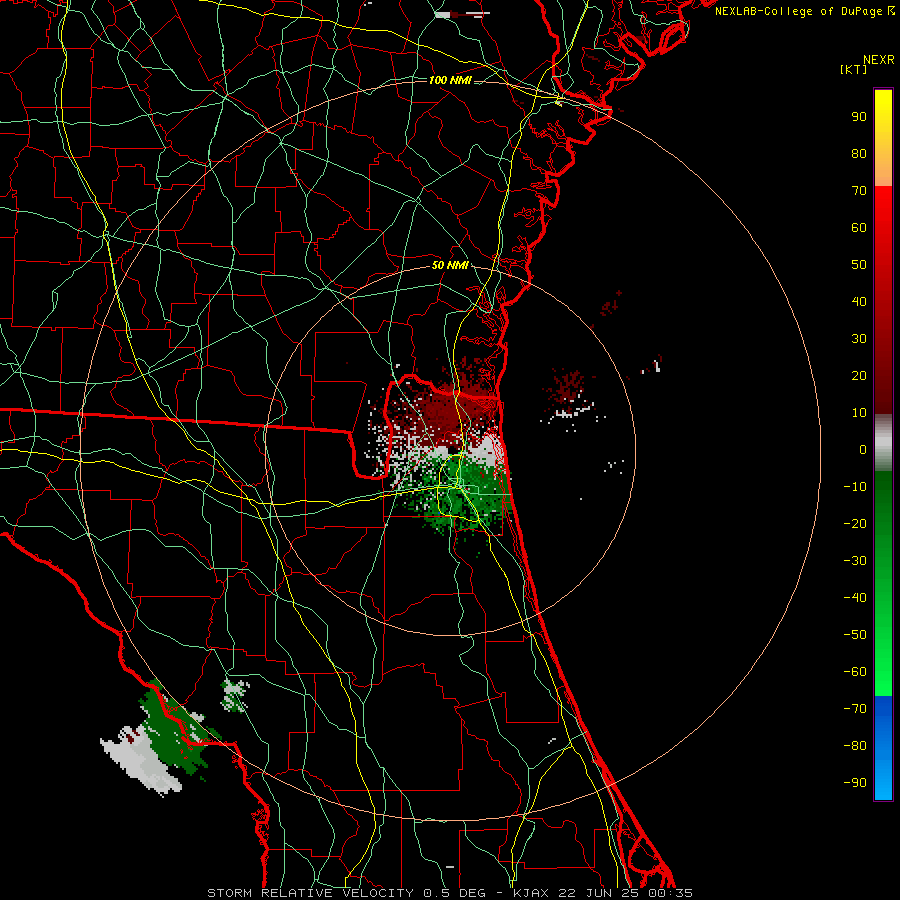Click the "50 NMI" range ring label
Viewport: 900px width, 900px height.
click(x=450, y=265)
